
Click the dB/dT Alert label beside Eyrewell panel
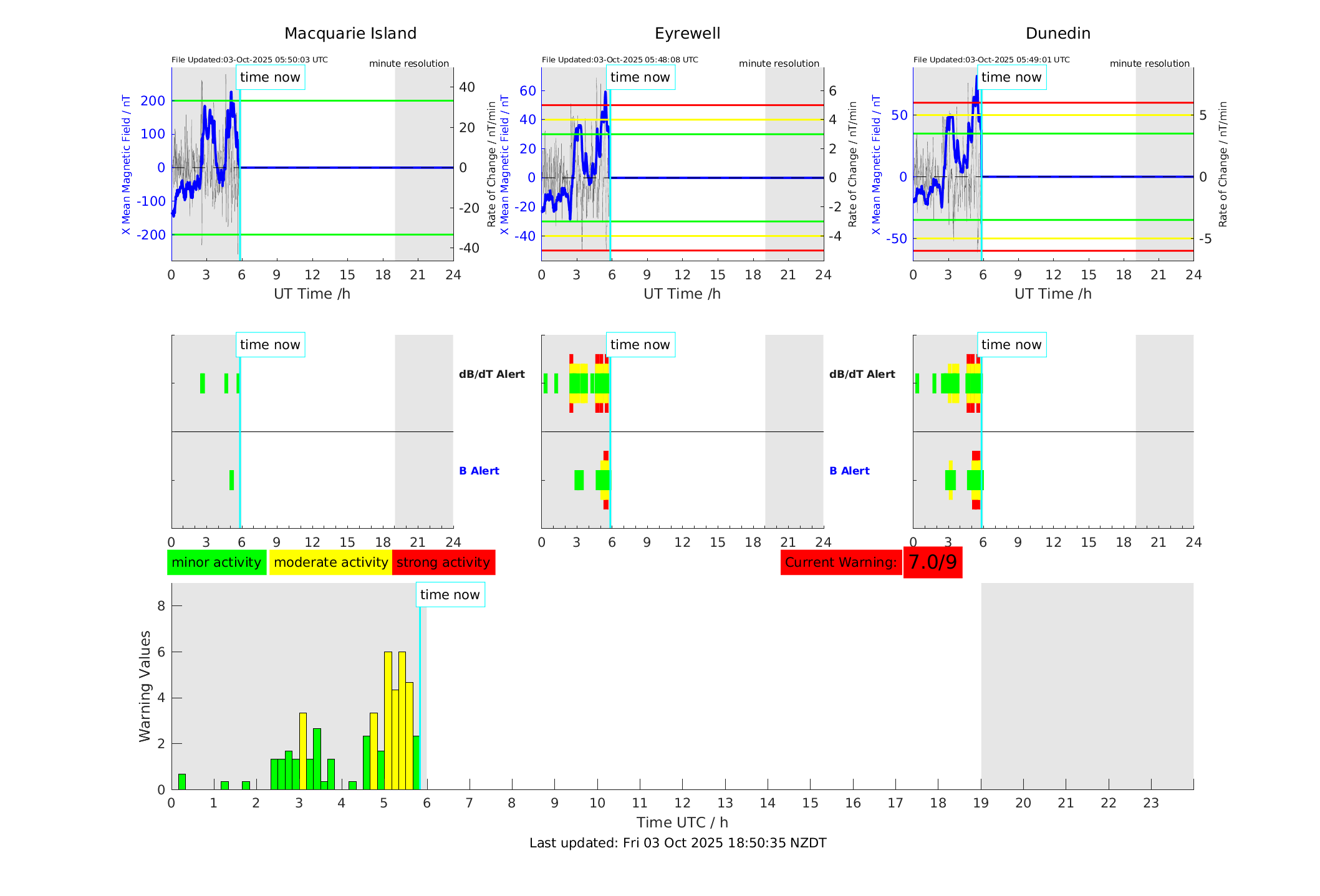tap(492, 374)
